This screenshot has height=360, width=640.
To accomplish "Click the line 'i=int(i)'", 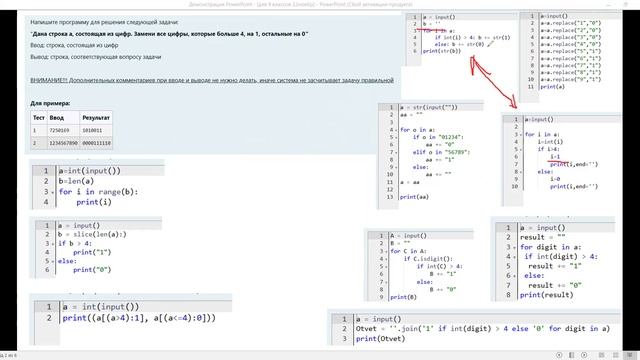I will coord(550,142).
